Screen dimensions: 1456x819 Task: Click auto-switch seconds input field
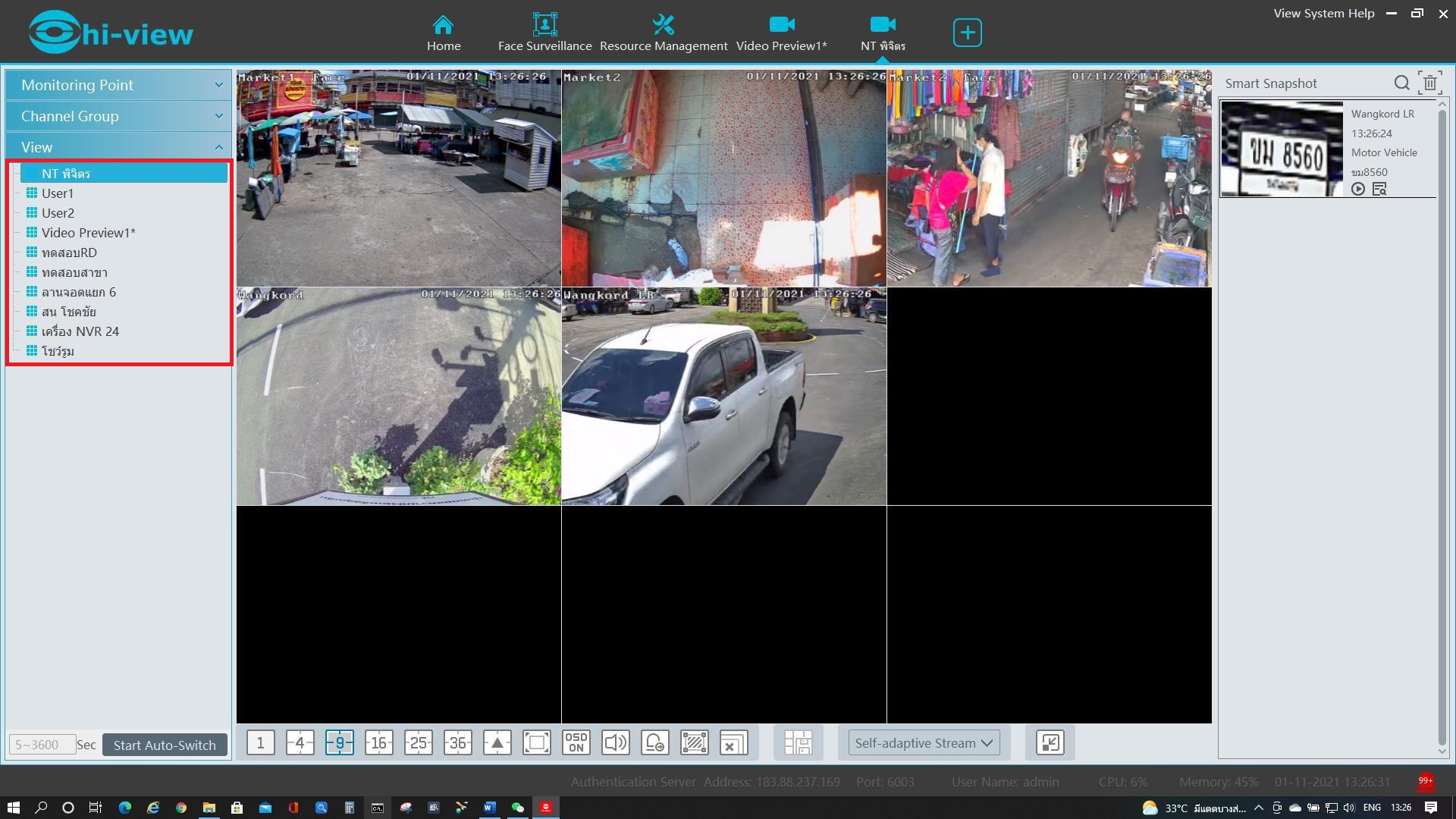point(42,745)
